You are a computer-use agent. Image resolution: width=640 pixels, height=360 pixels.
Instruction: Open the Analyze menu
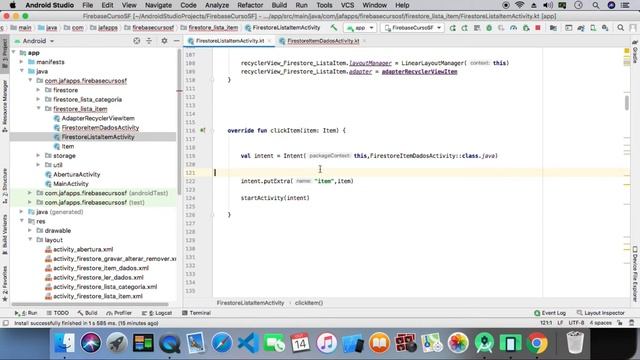point(217,5)
